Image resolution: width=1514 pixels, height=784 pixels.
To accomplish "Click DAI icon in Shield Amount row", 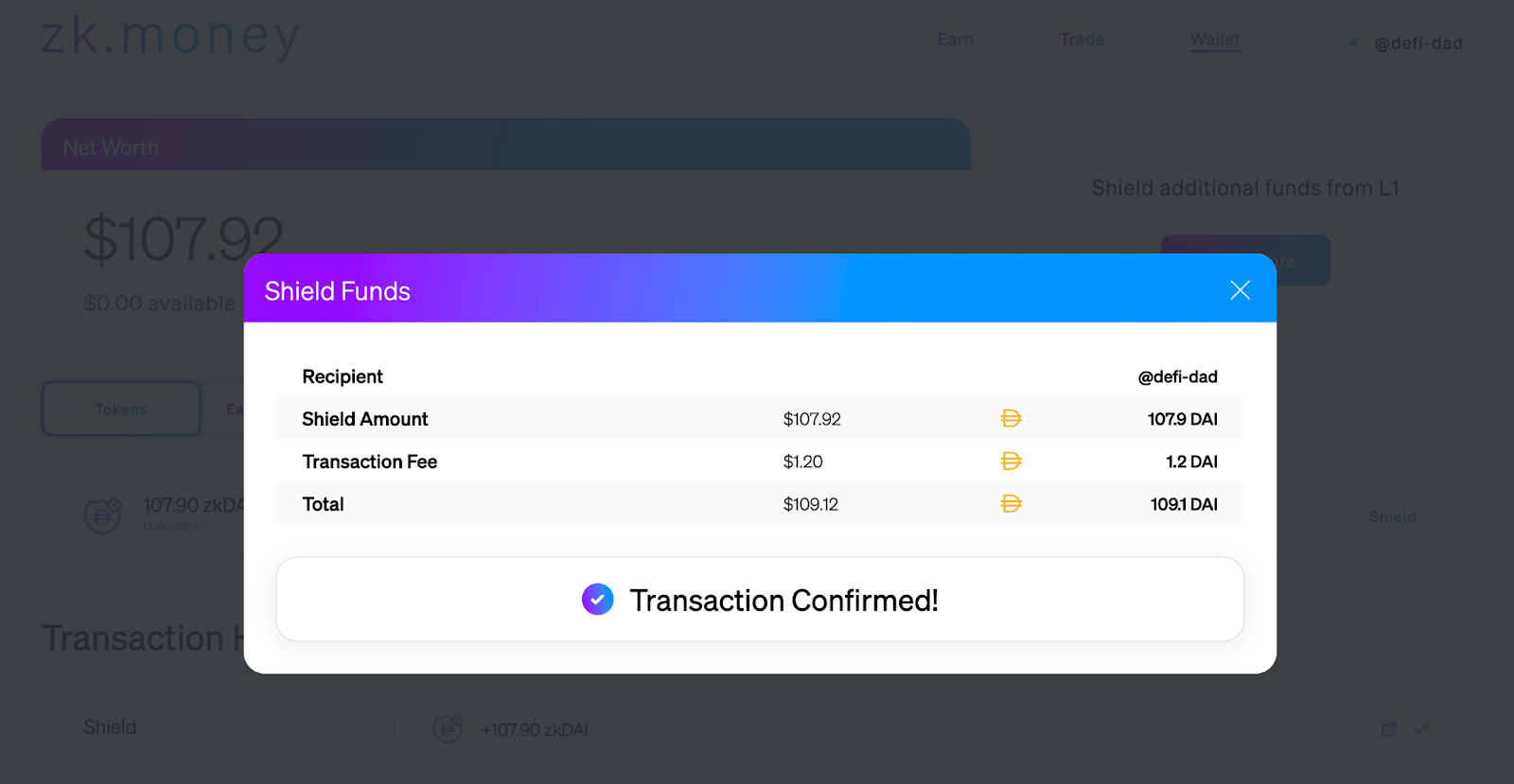I will pyautogui.click(x=1011, y=419).
